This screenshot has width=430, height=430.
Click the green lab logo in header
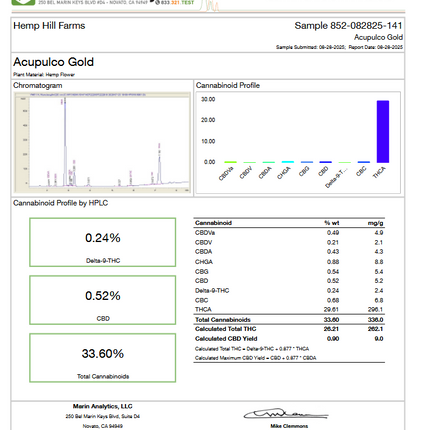click(23, 2)
